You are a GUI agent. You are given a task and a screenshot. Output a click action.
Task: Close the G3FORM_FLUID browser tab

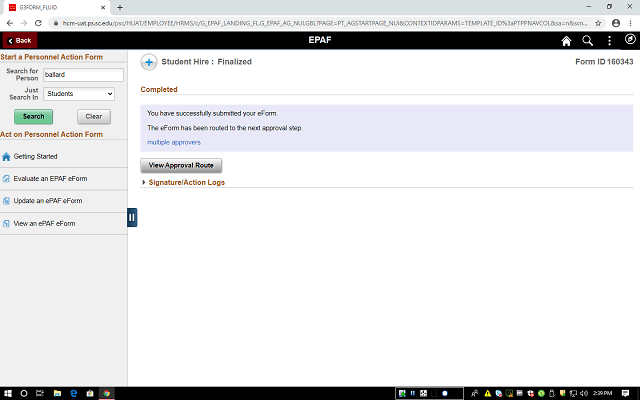tap(103, 7)
